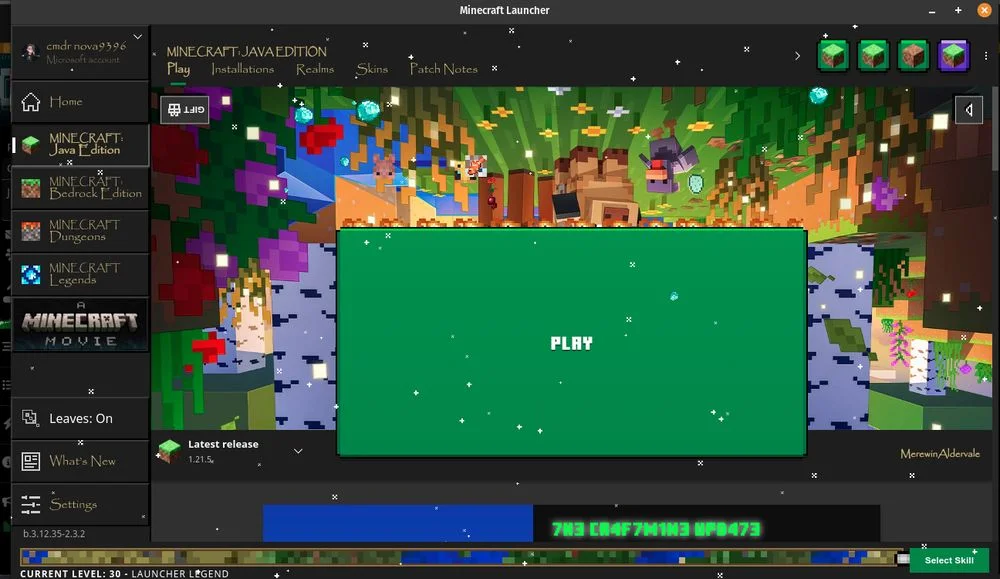
Task: Click the Gift icon button on banner
Action: pyautogui.click(x=184, y=109)
